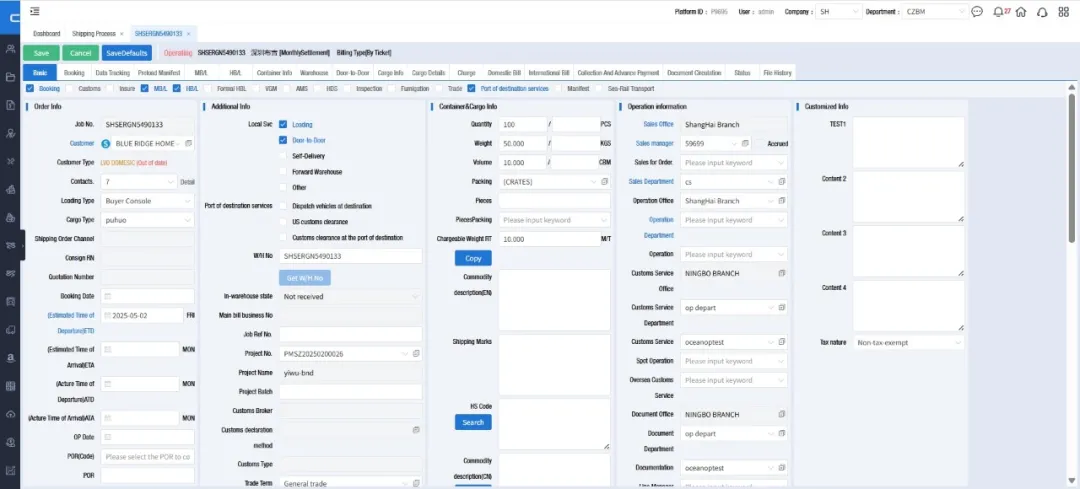Tick the US customs clearance checkbox

pos(283,221)
